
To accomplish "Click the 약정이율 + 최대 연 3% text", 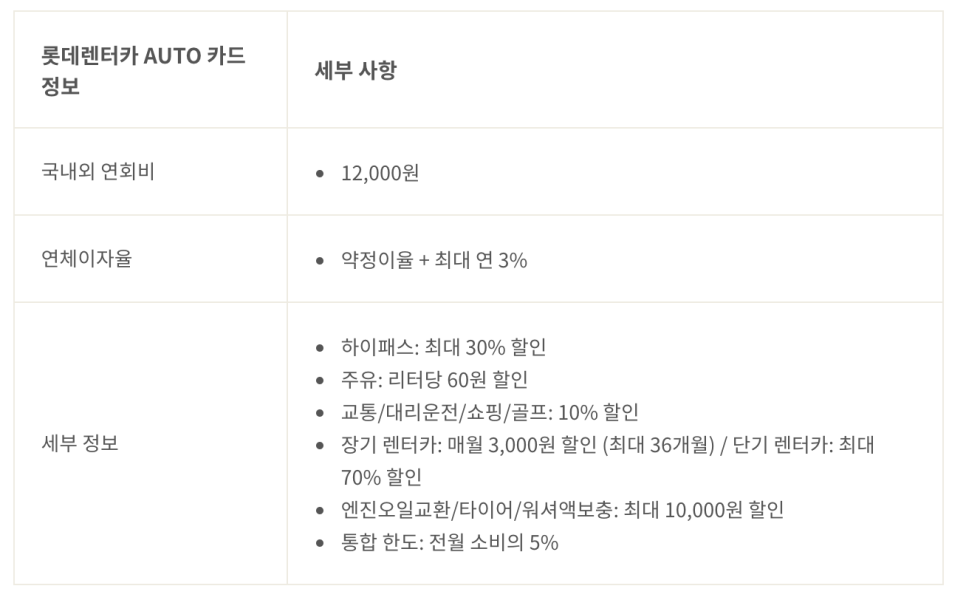I will point(434,260).
